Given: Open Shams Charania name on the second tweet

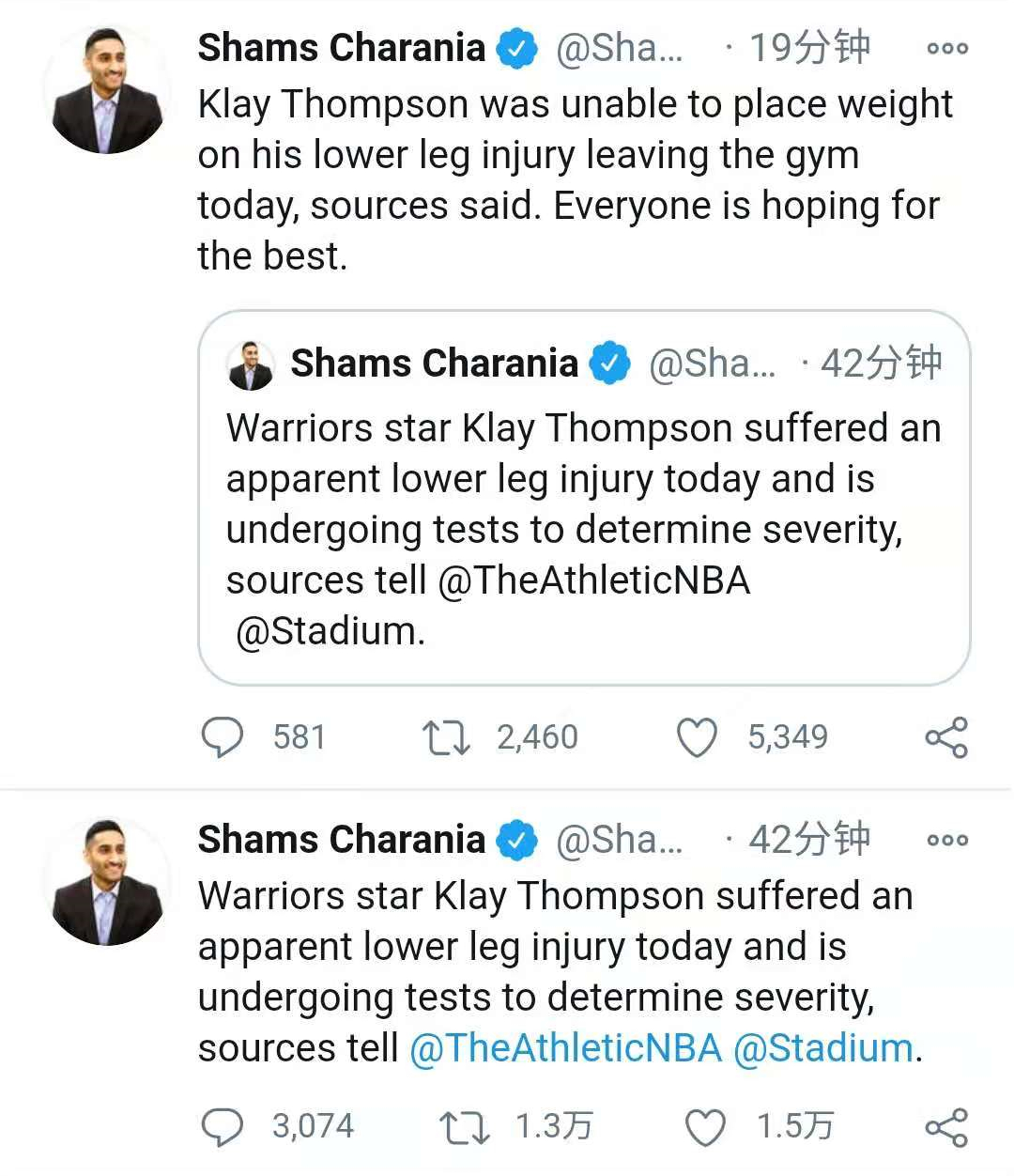Looking at the screenshot, I should point(341,840).
